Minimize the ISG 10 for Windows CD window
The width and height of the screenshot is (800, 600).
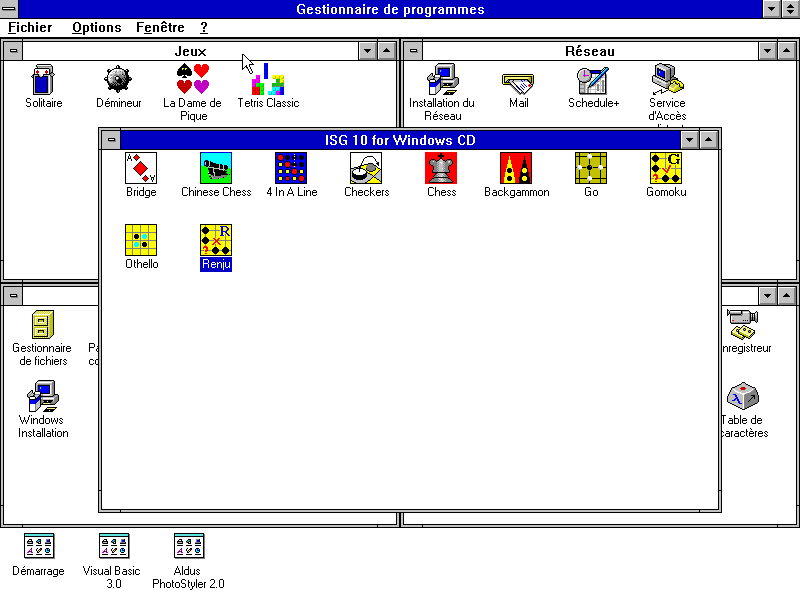(x=689, y=140)
